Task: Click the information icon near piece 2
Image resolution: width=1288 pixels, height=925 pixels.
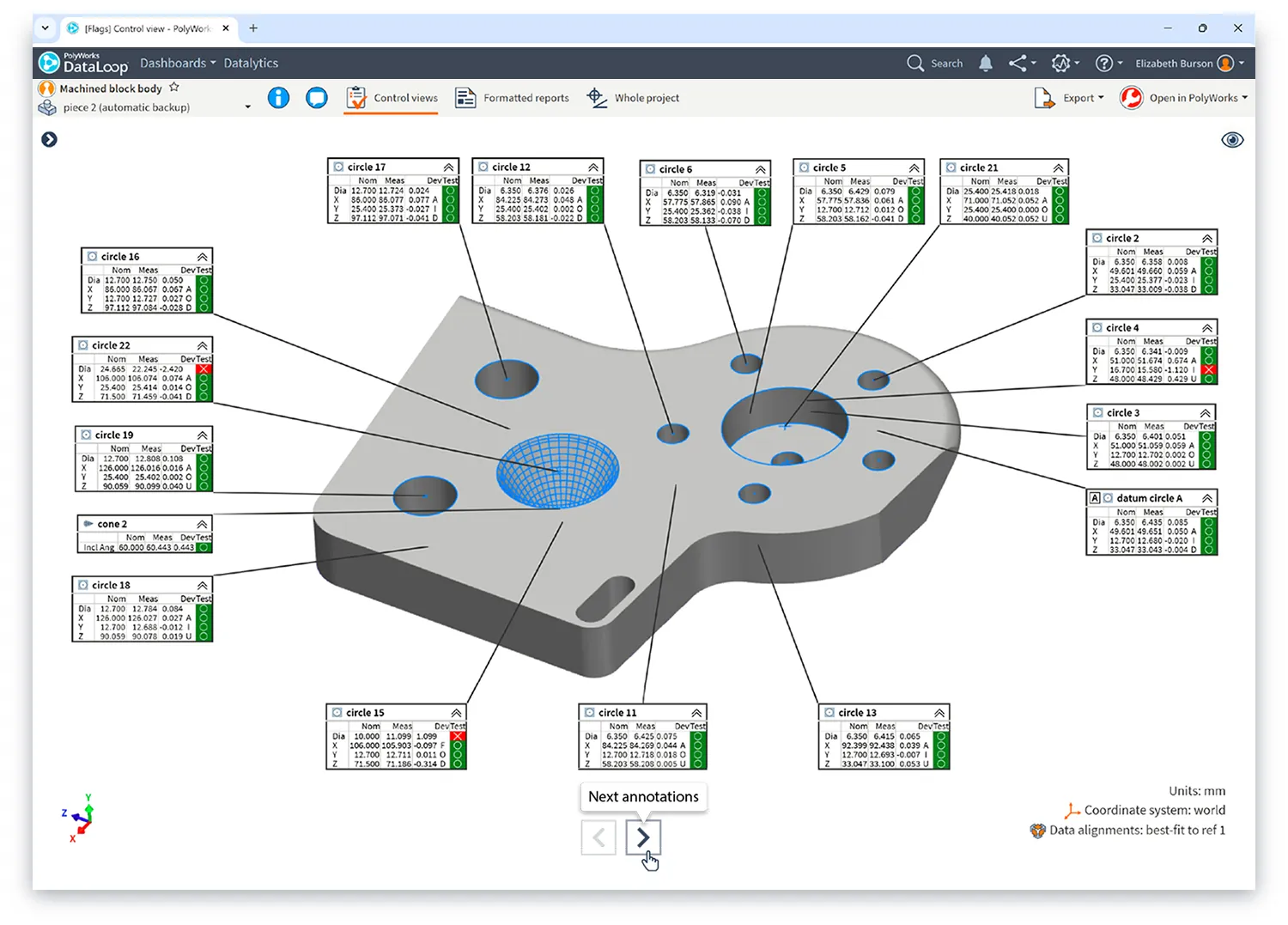Action: coord(278,97)
